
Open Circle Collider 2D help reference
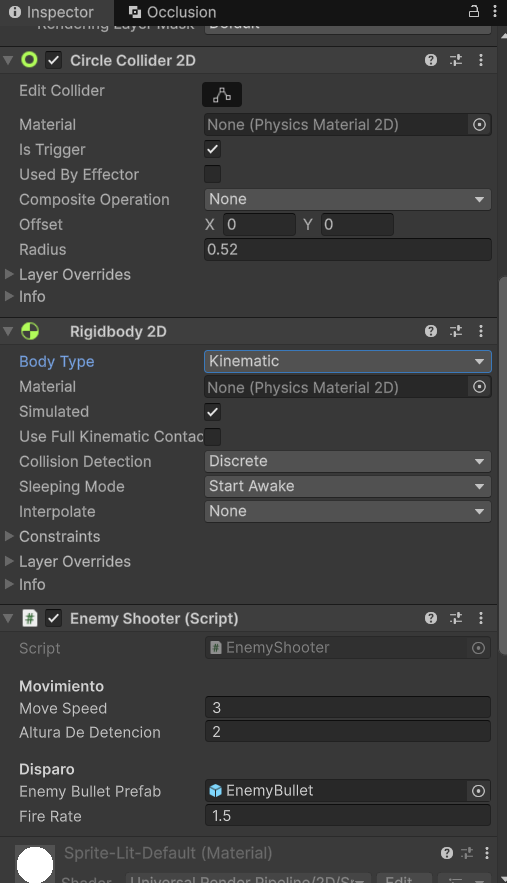coord(431,60)
